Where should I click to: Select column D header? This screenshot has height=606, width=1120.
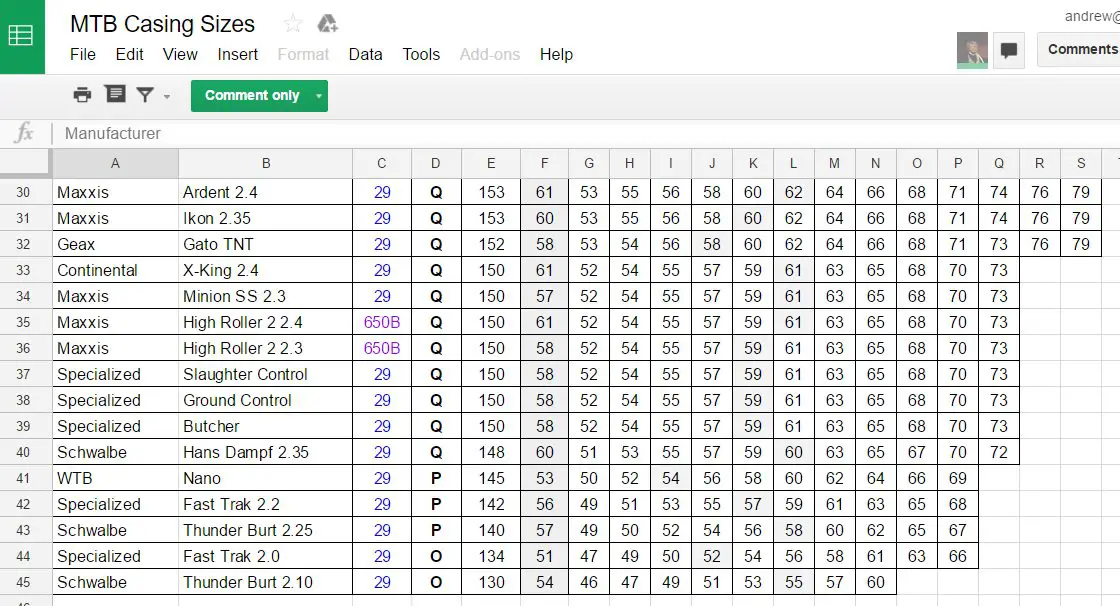point(436,164)
